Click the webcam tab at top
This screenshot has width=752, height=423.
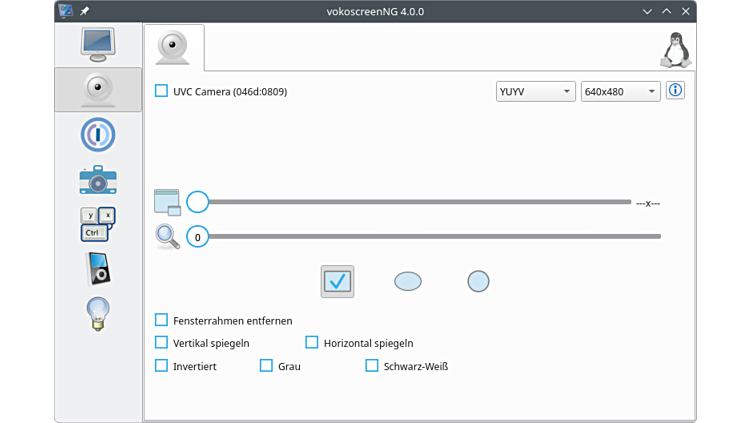[x=173, y=47]
